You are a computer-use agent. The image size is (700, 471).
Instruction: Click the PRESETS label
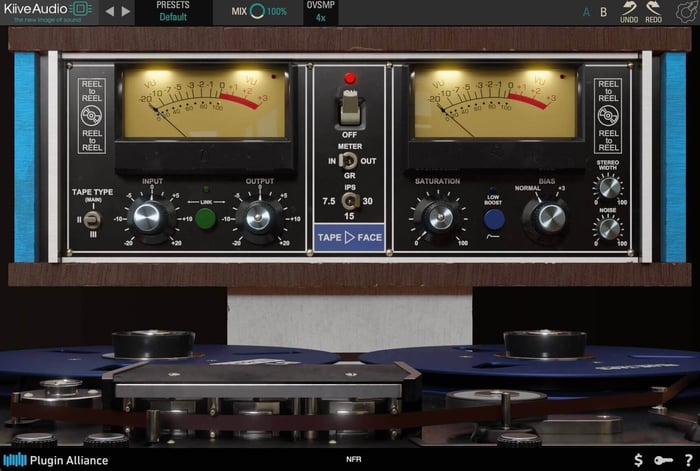pyautogui.click(x=173, y=5)
